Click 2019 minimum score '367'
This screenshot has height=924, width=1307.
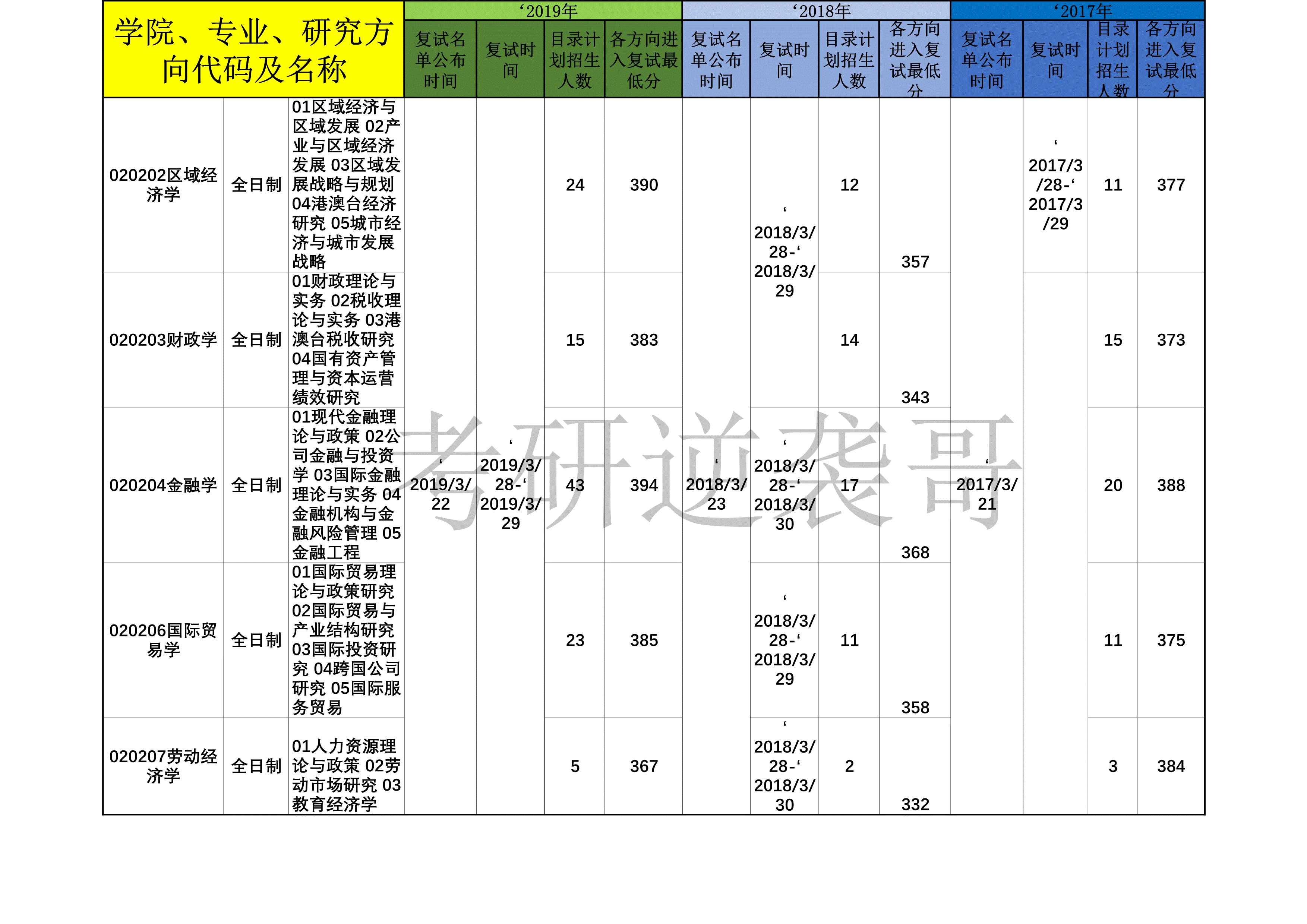point(644,766)
